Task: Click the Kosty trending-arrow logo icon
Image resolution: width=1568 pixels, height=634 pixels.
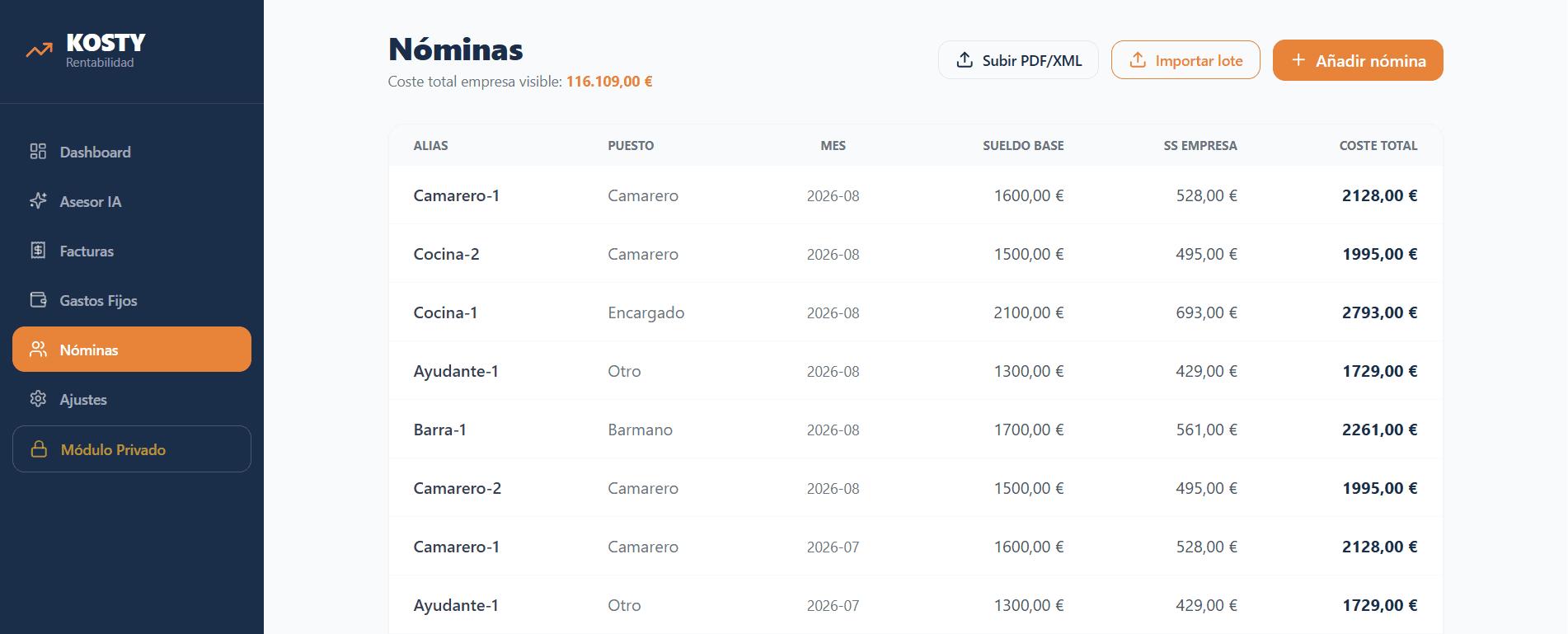Action: [39, 51]
